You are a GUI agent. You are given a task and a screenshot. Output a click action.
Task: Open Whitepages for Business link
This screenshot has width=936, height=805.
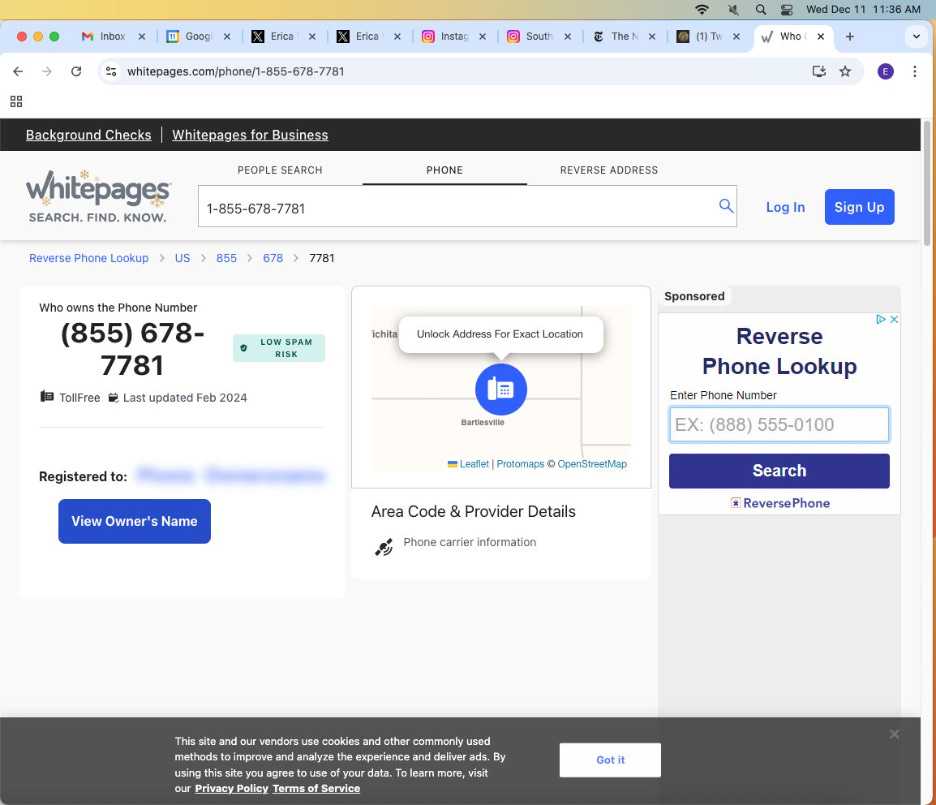(x=250, y=135)
